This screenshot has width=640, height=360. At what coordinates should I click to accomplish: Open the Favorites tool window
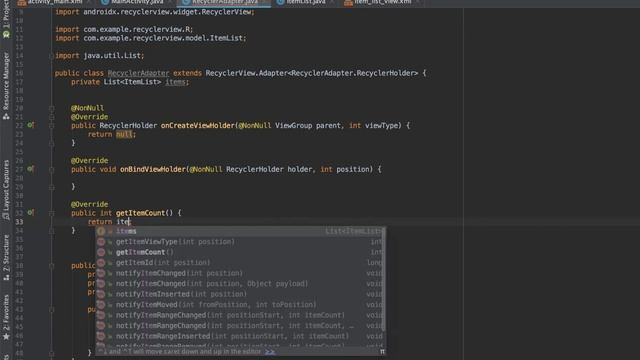(6, 316)
